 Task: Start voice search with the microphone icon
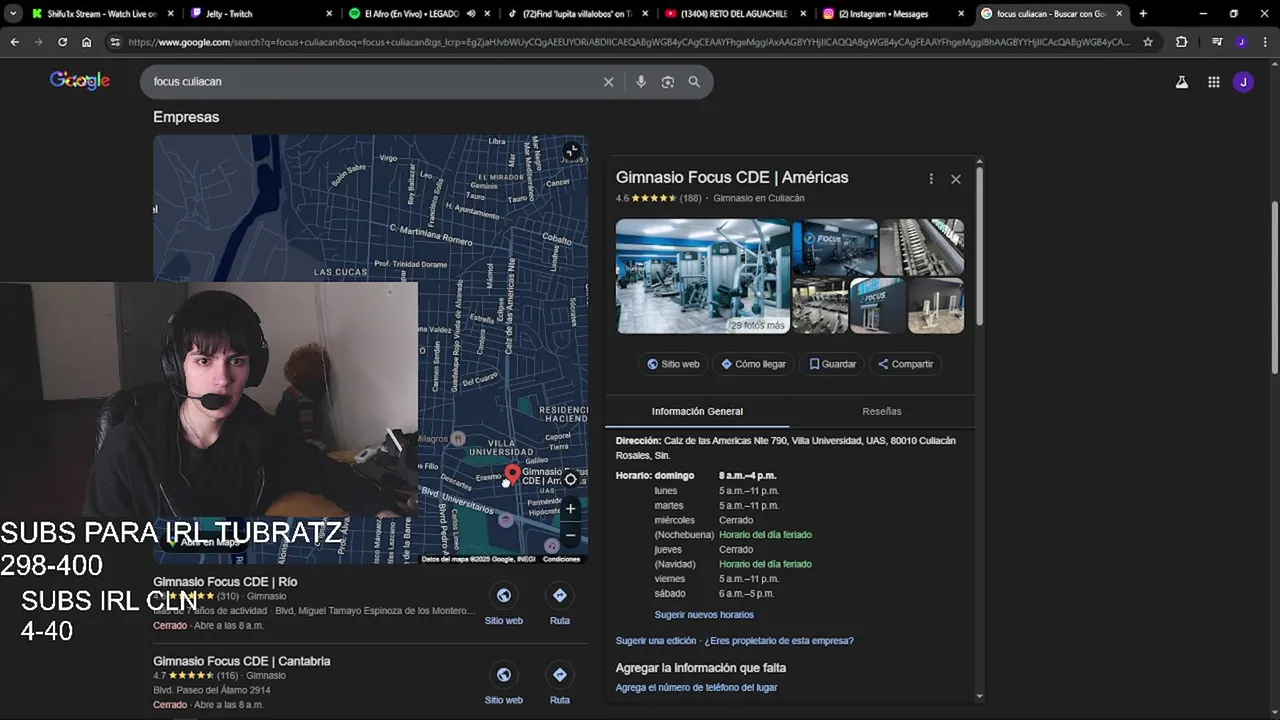[x=641, y=82]
